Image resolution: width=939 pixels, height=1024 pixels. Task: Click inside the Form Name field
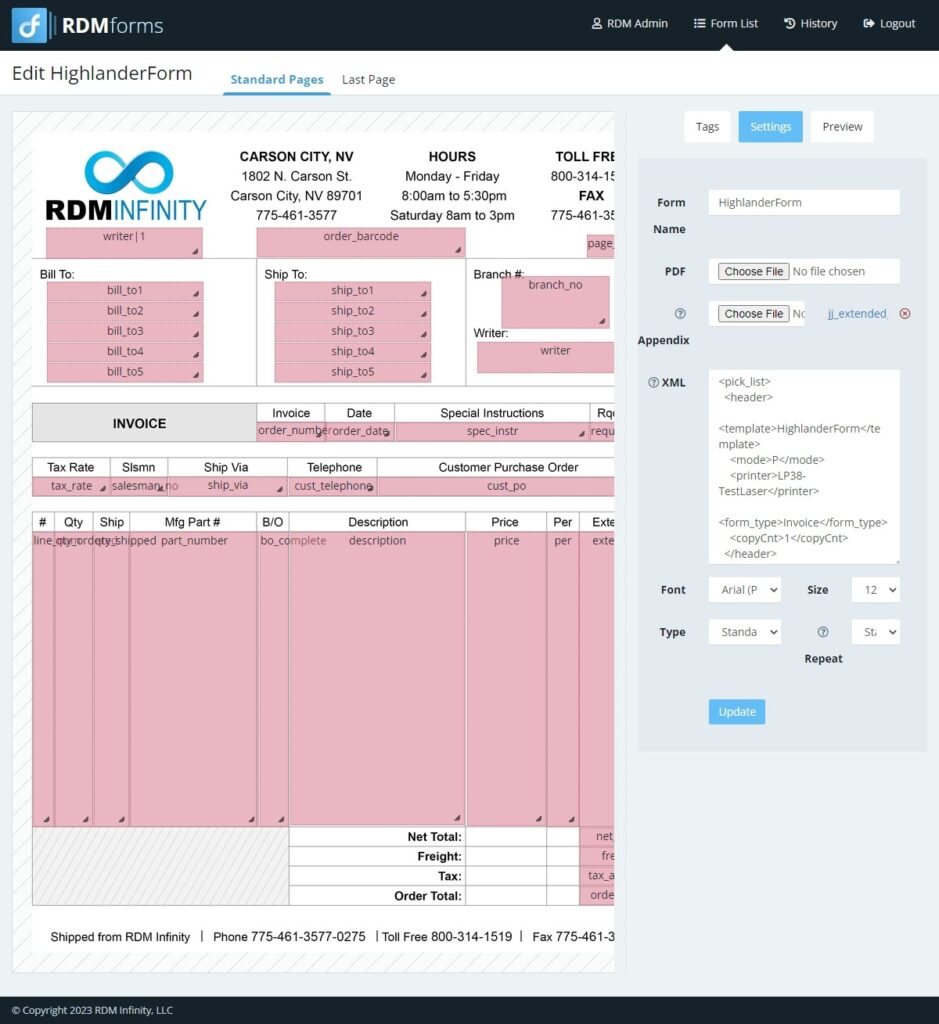point(803,202)
